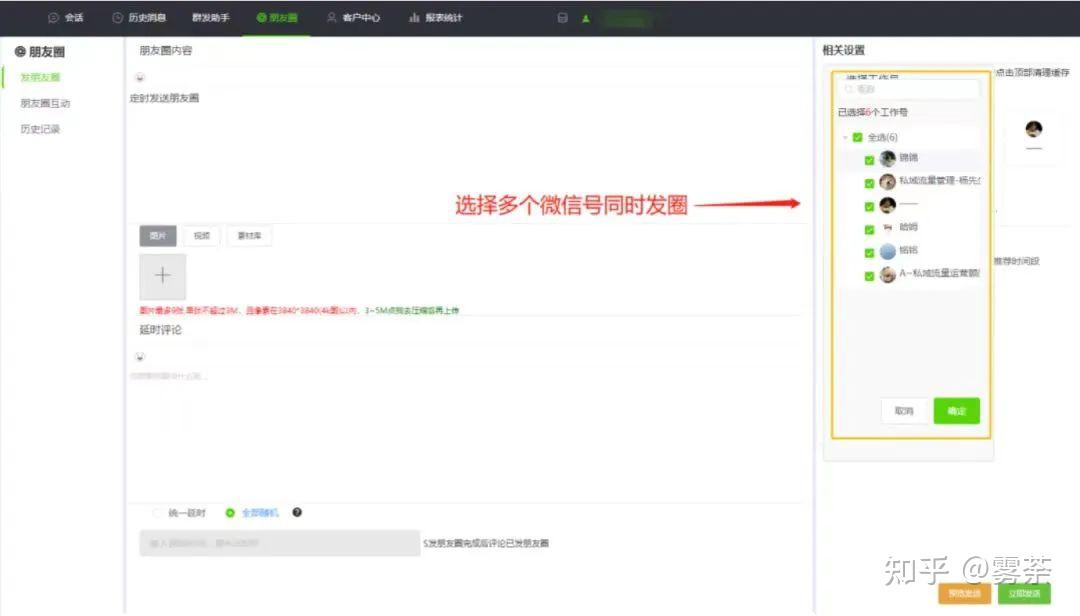Click the clock icon beside 历史消息

pos(118,18)
